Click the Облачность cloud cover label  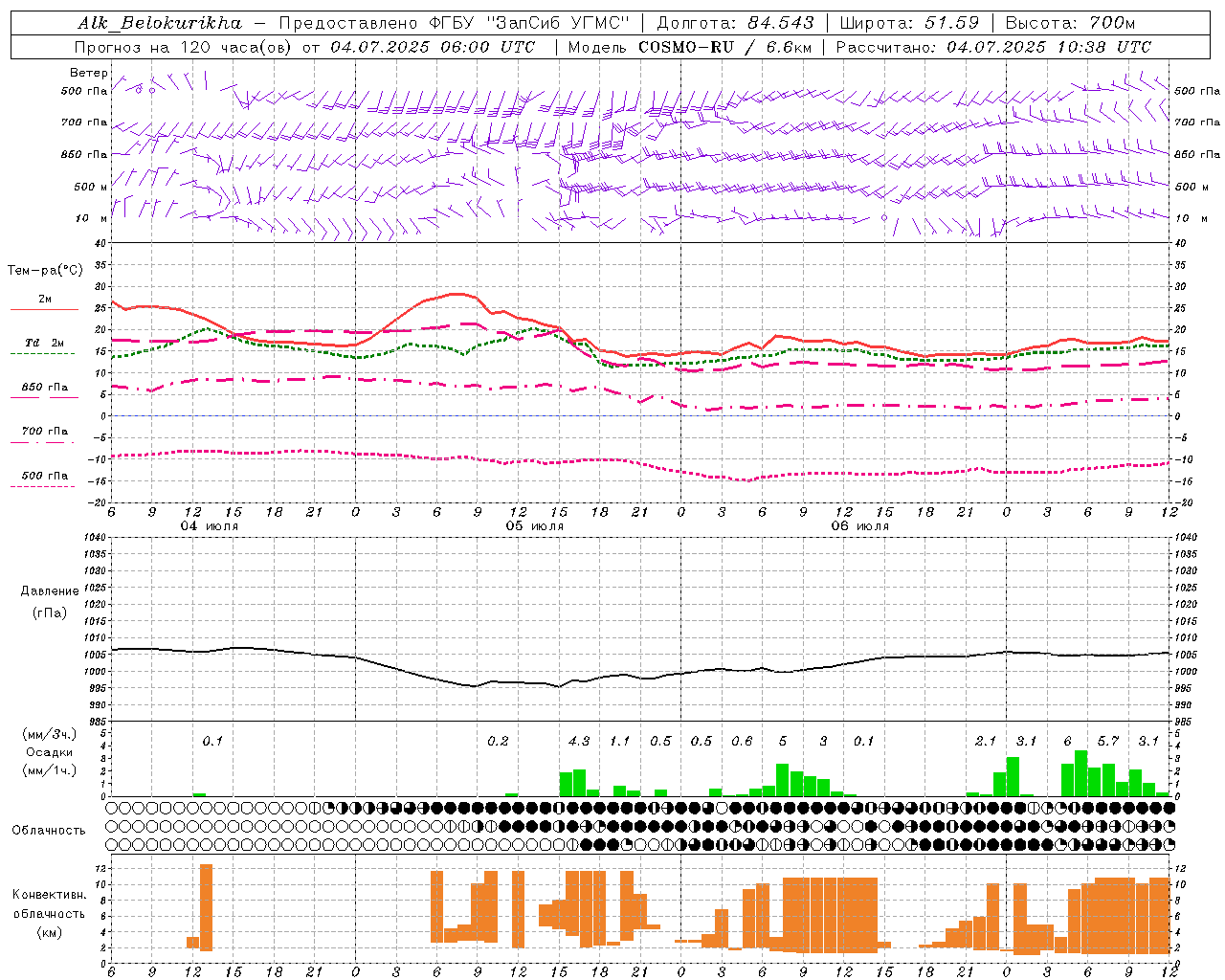(49, 831)
